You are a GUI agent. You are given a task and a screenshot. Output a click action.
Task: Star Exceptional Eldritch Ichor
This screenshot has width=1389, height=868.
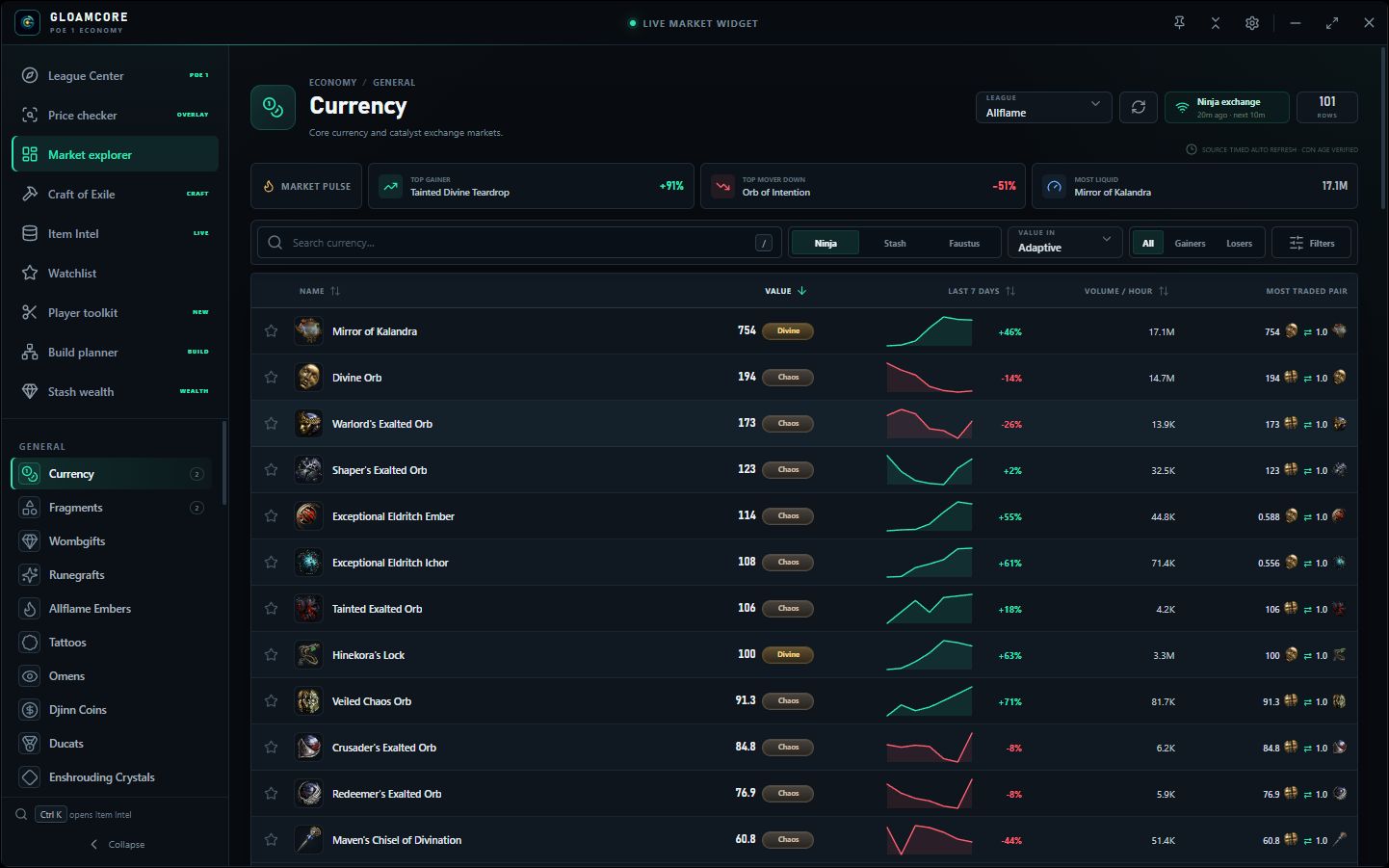[x=271, y=563]
